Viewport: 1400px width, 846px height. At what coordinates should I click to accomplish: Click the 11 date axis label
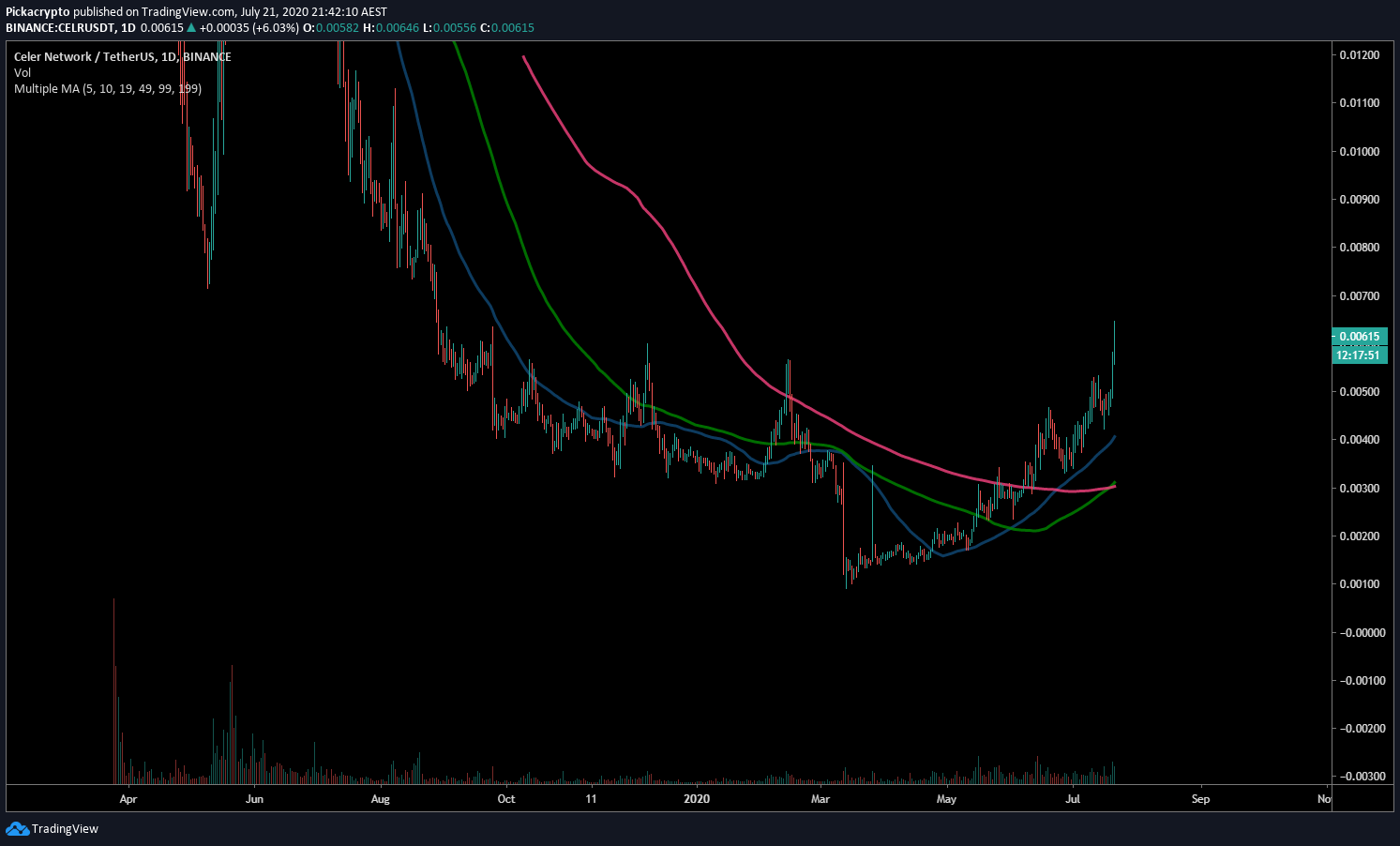click(x=591, y=799)
